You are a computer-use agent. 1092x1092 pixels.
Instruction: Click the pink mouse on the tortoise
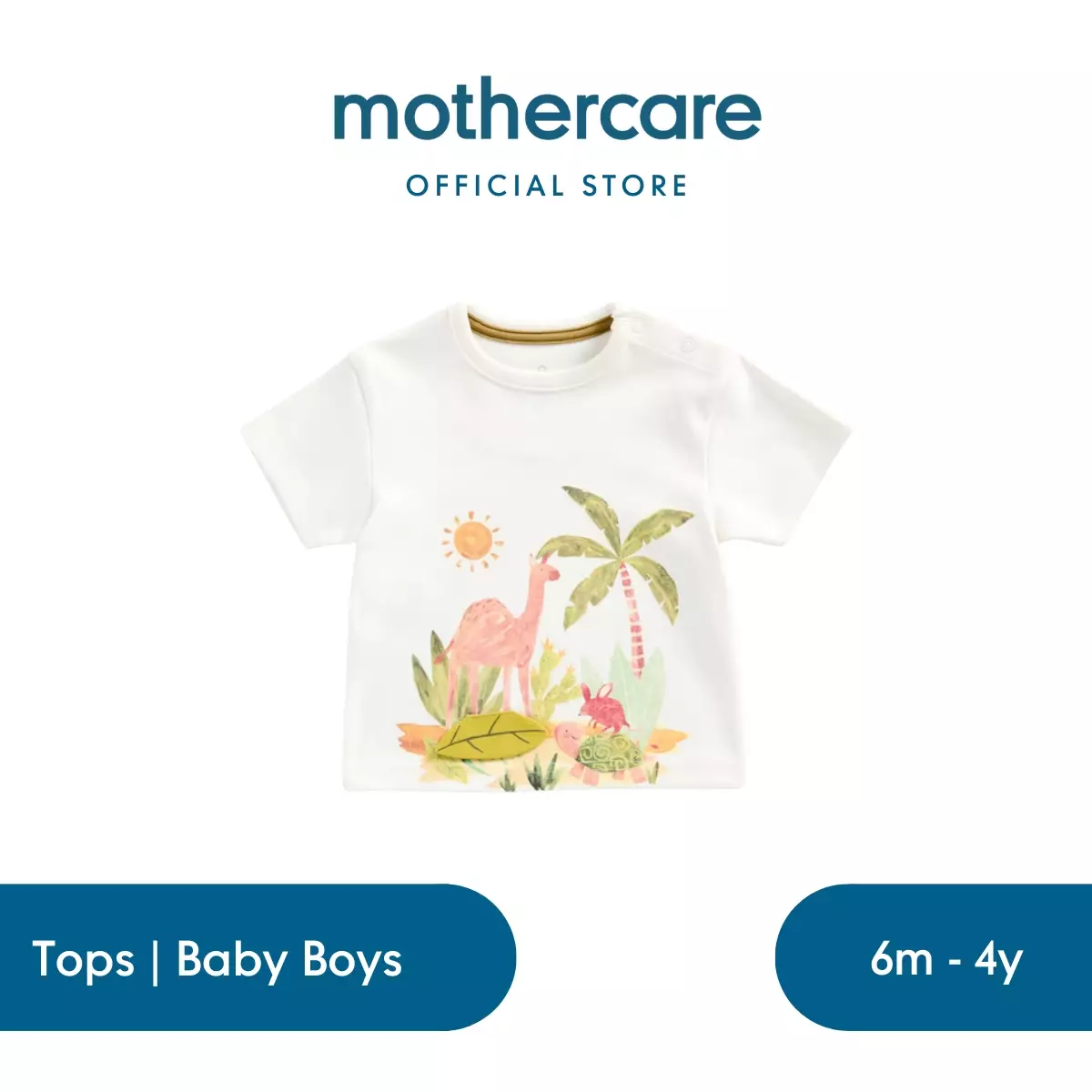point(602,707)
